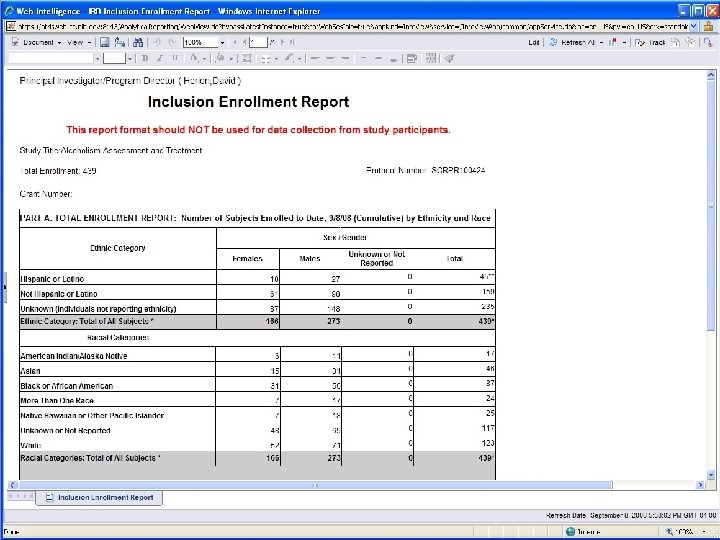
Task: Click horizontal scrollbar left arrow
Action: 12,485
